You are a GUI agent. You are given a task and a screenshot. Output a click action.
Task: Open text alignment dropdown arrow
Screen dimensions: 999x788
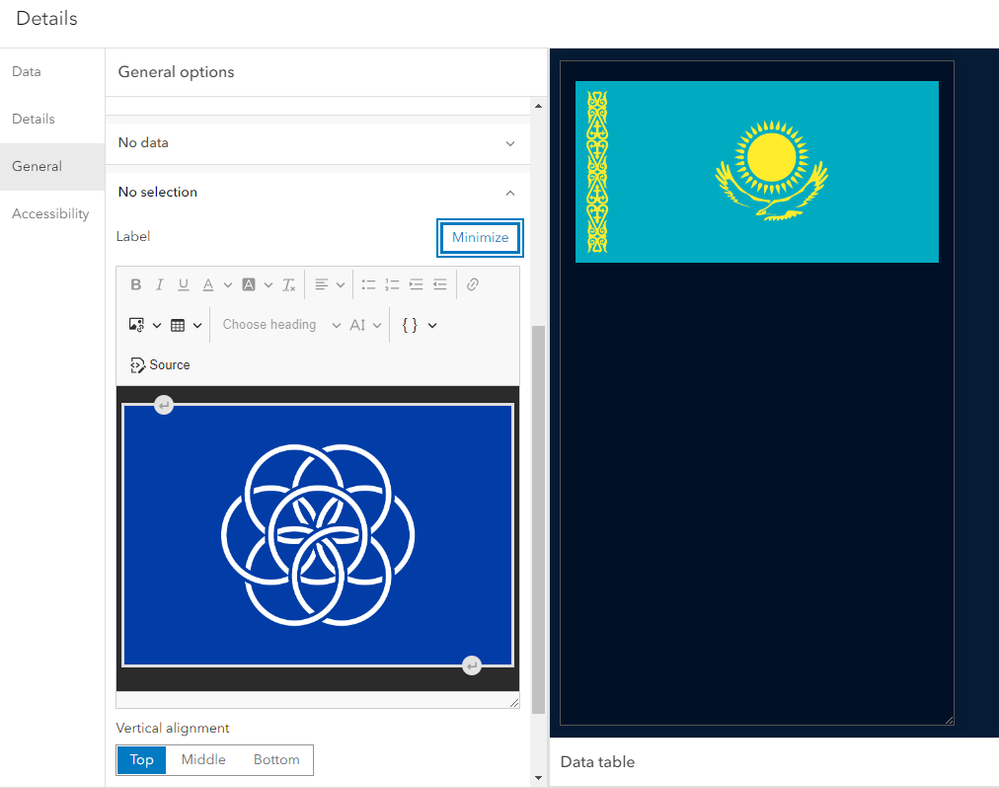point(340,285)
